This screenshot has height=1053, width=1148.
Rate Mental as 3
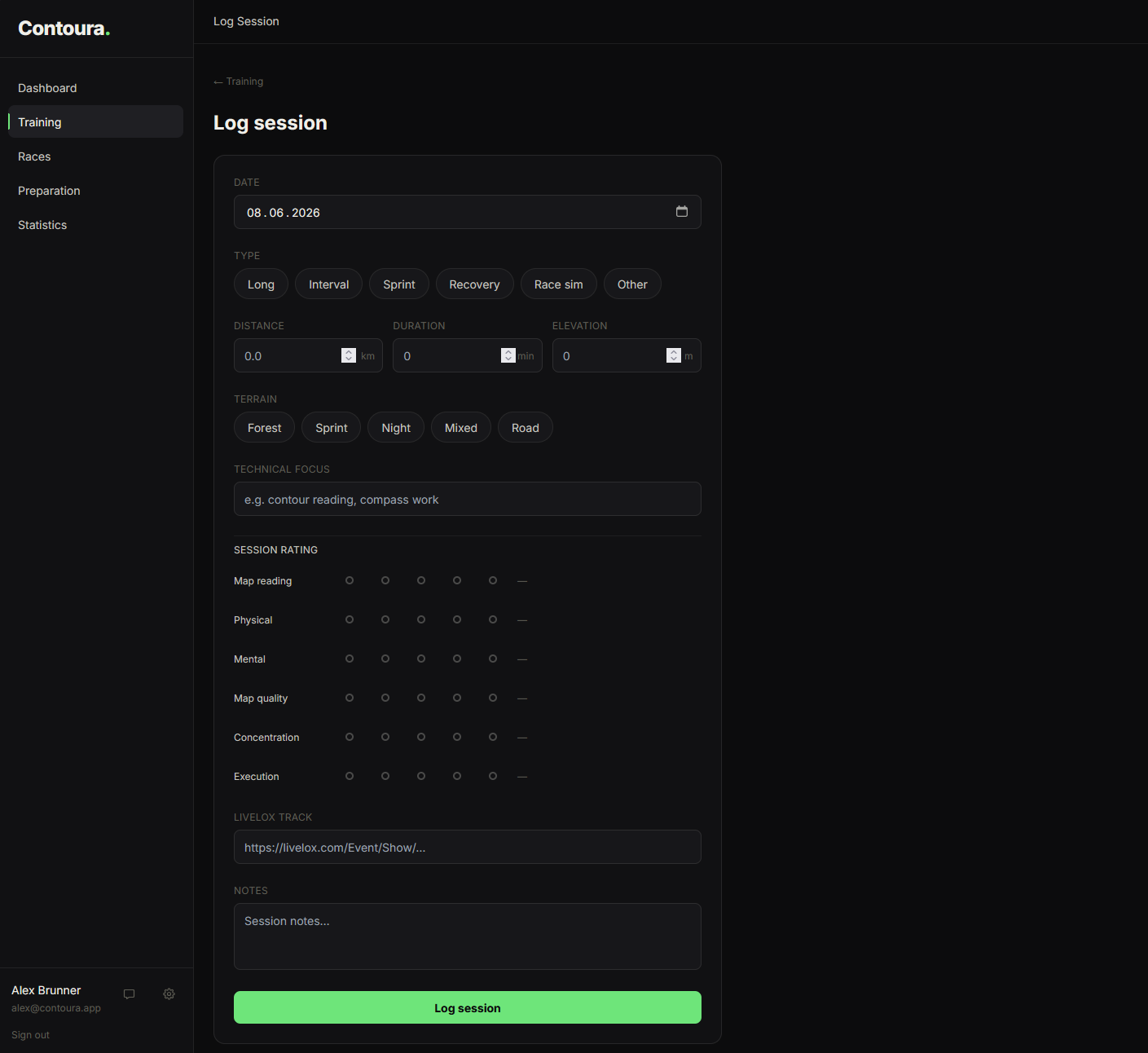point(421,659)
